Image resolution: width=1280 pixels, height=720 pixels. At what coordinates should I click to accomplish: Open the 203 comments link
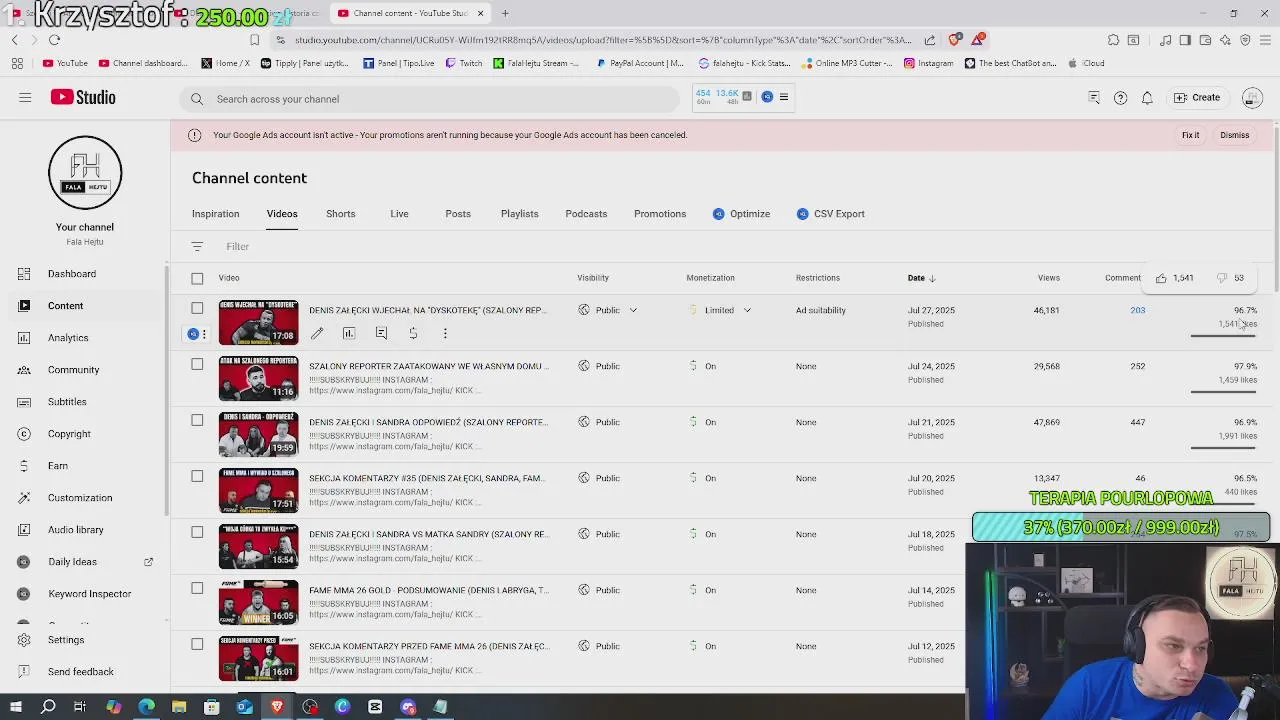(1137, 310)
